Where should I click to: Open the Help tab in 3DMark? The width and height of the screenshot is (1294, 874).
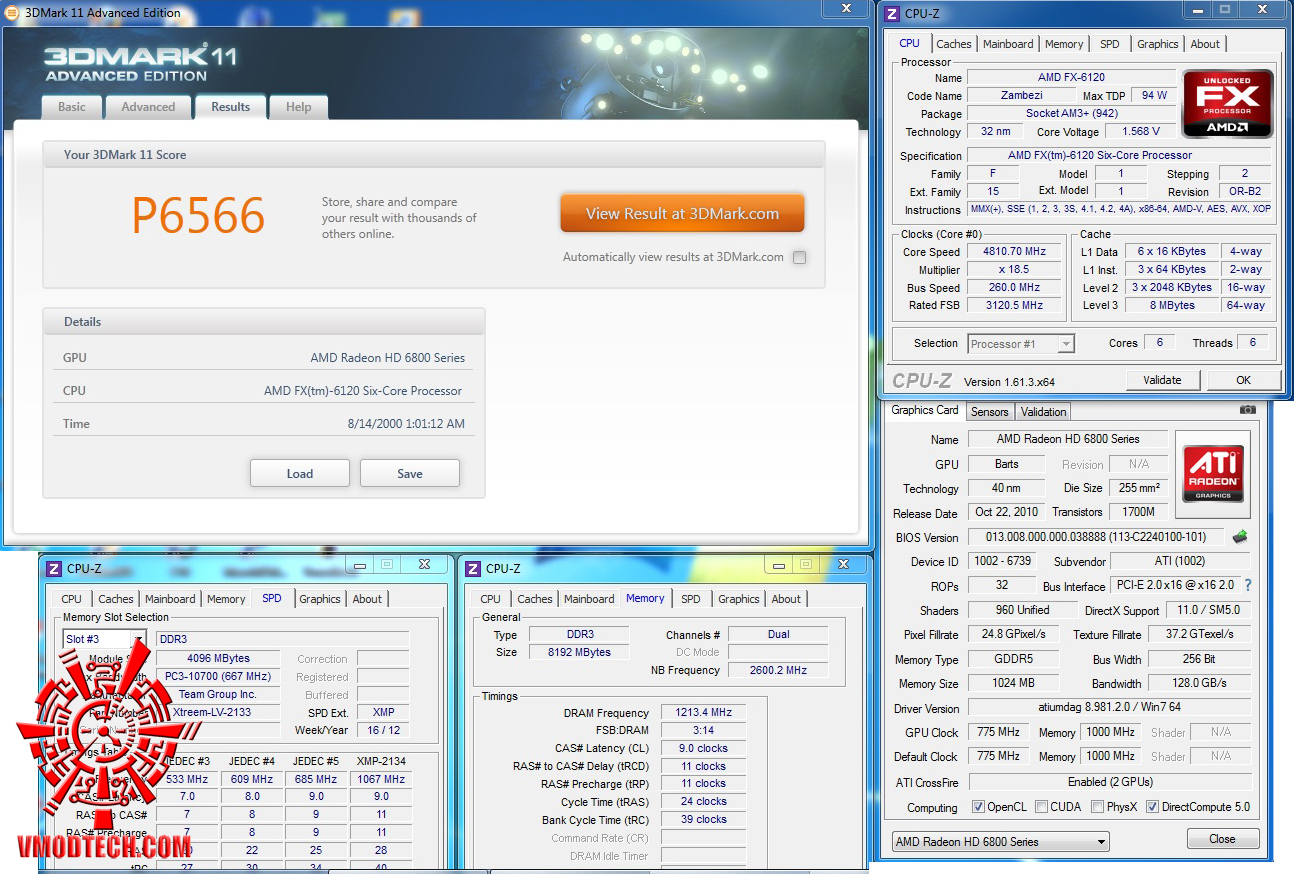pos(298,107)
